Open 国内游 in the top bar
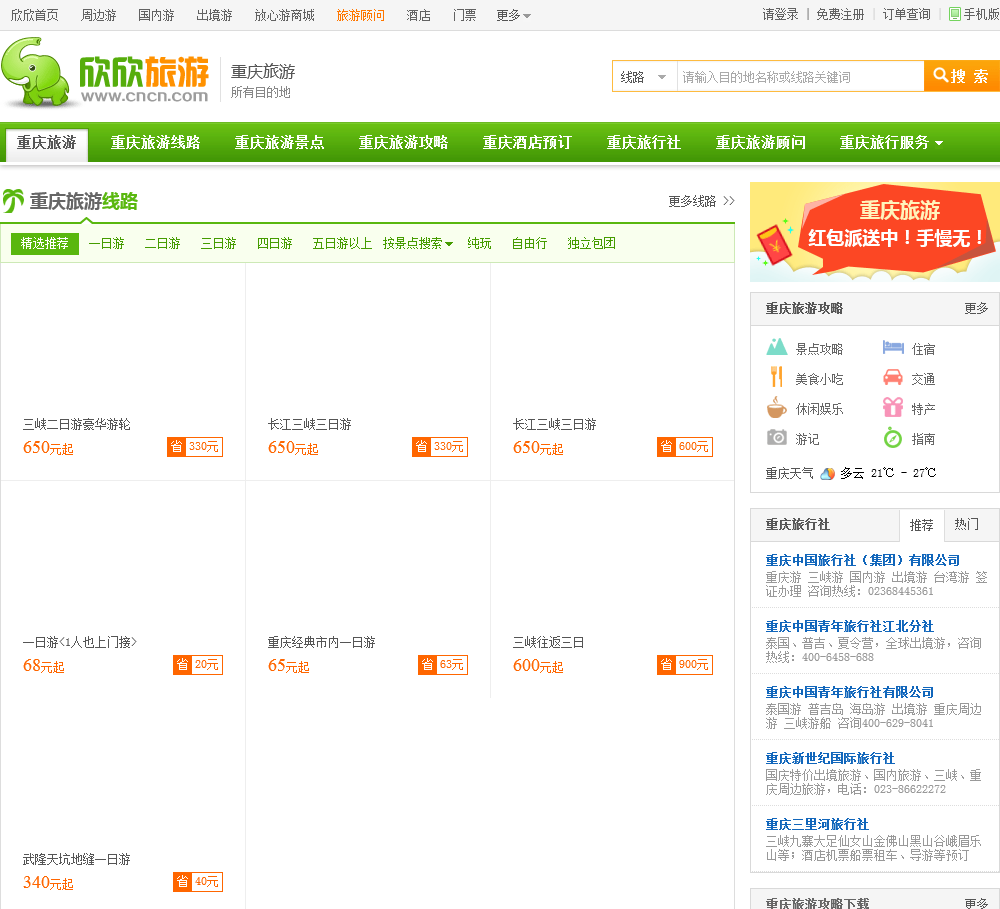The height and width of the screenshot is (909, 1000). tap(156, 15)
